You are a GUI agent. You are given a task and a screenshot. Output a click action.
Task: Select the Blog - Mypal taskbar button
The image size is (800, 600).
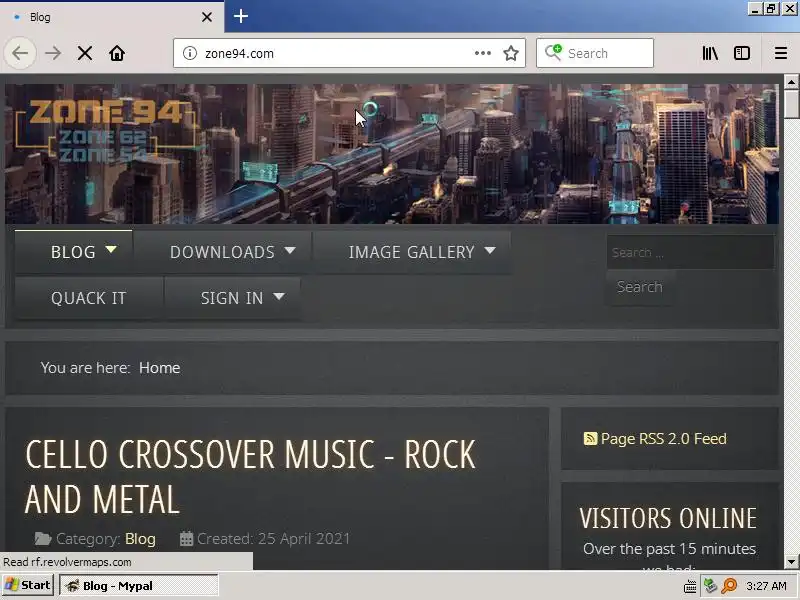(x=139, y=586)
